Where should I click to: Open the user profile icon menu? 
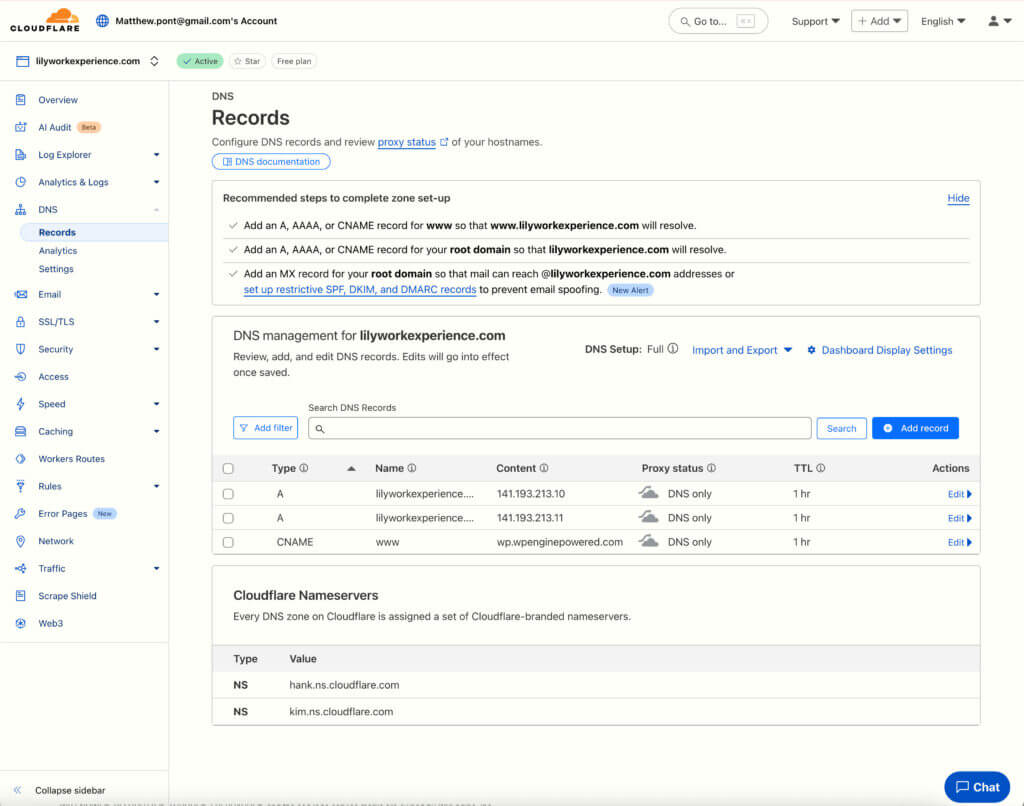(x=999, y=21)
